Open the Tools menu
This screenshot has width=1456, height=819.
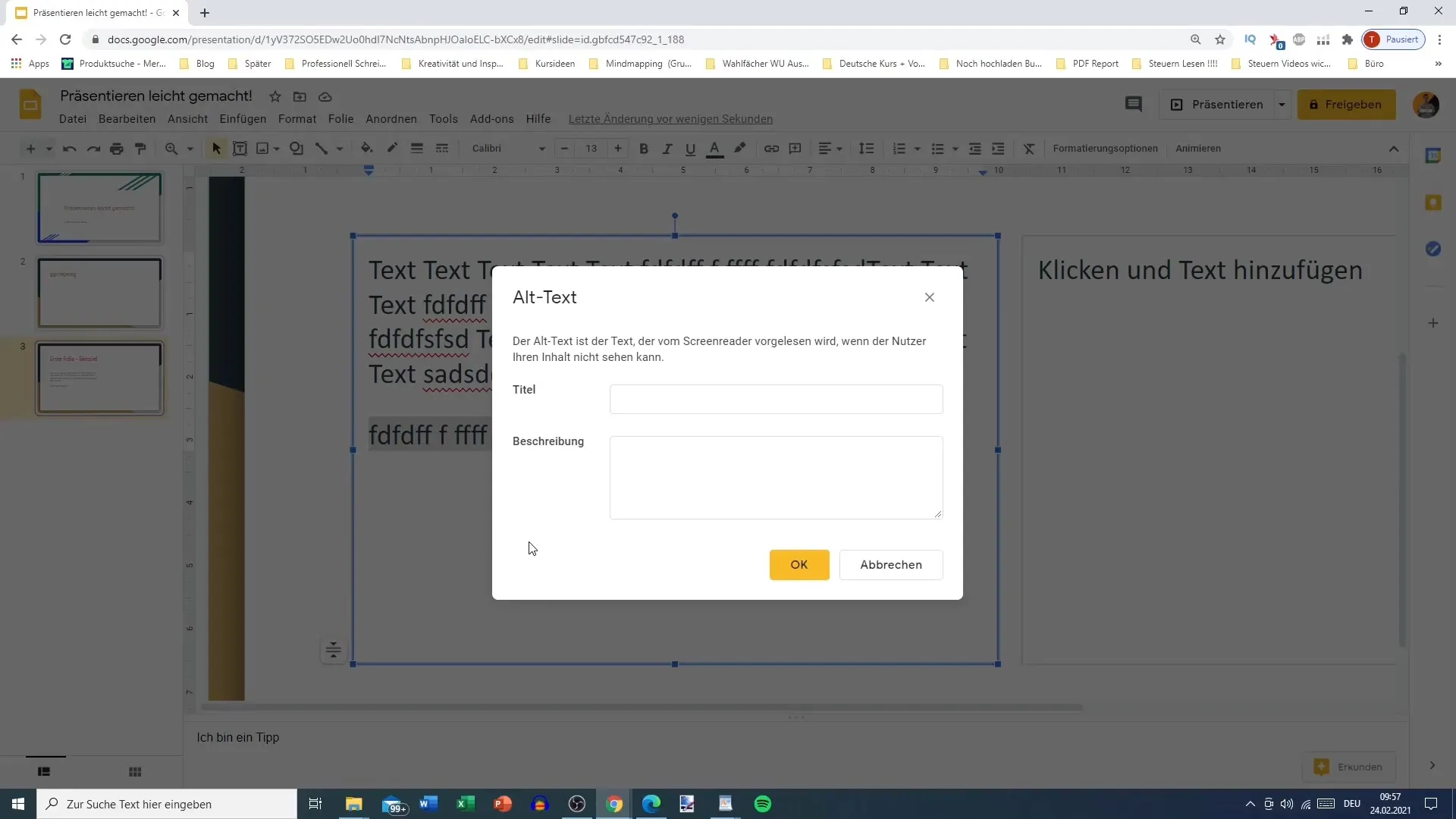click(444, 119)
